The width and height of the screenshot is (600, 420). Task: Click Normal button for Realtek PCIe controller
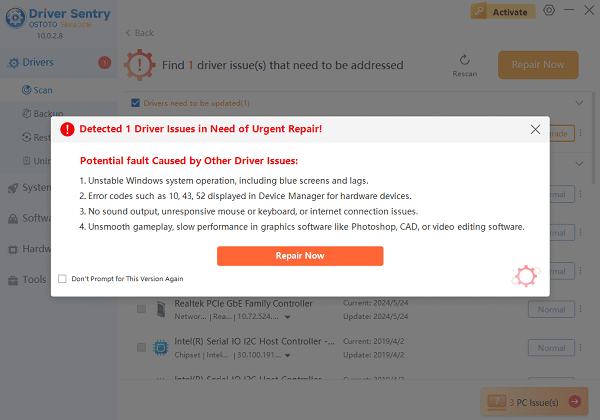(551, 309)
